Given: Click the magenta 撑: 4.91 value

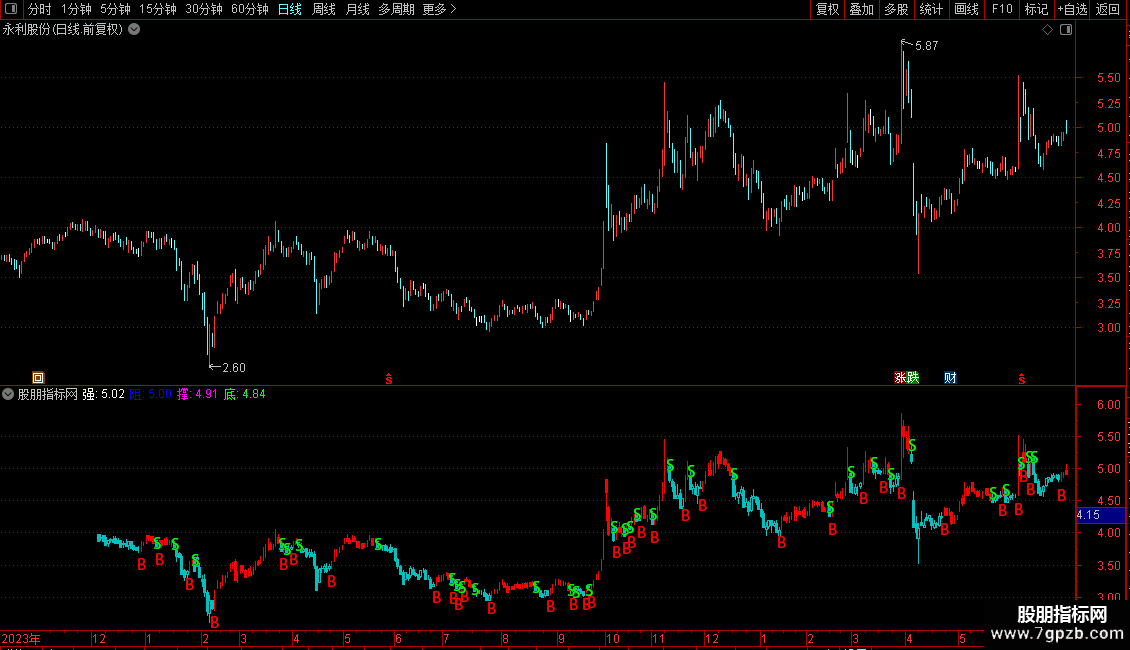Looking at the screenshot, I should pyautogui.click(x=197, y=394).
